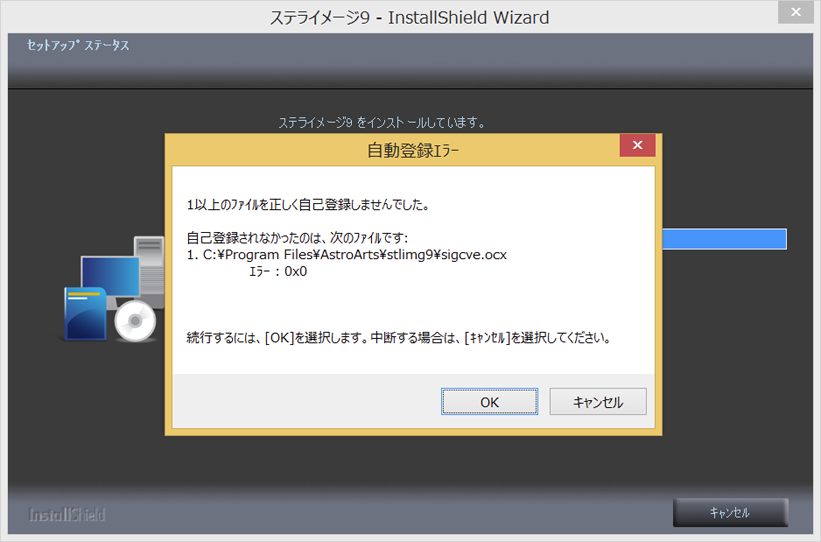Click the 1以上のファイルを正しく自己登録しませんでした message
Screen dimensions: 821x542
[x=308, y=205]
